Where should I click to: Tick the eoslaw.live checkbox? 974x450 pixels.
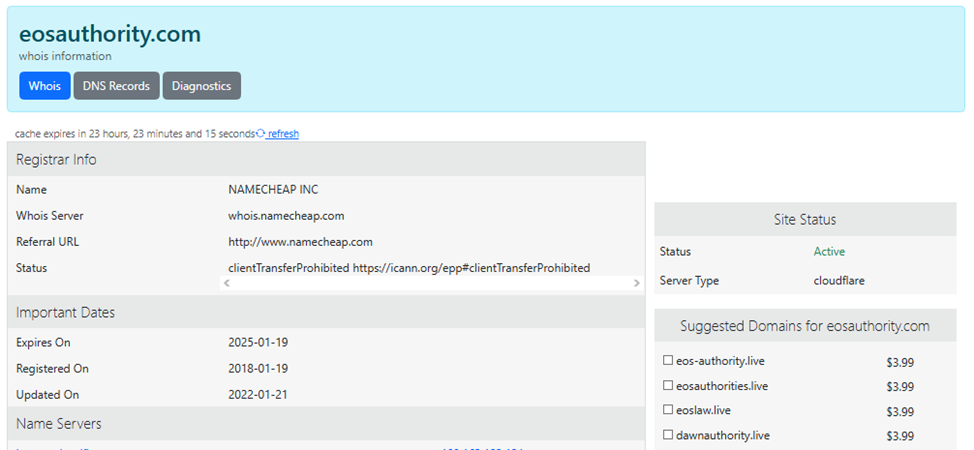tap(668, 410)
